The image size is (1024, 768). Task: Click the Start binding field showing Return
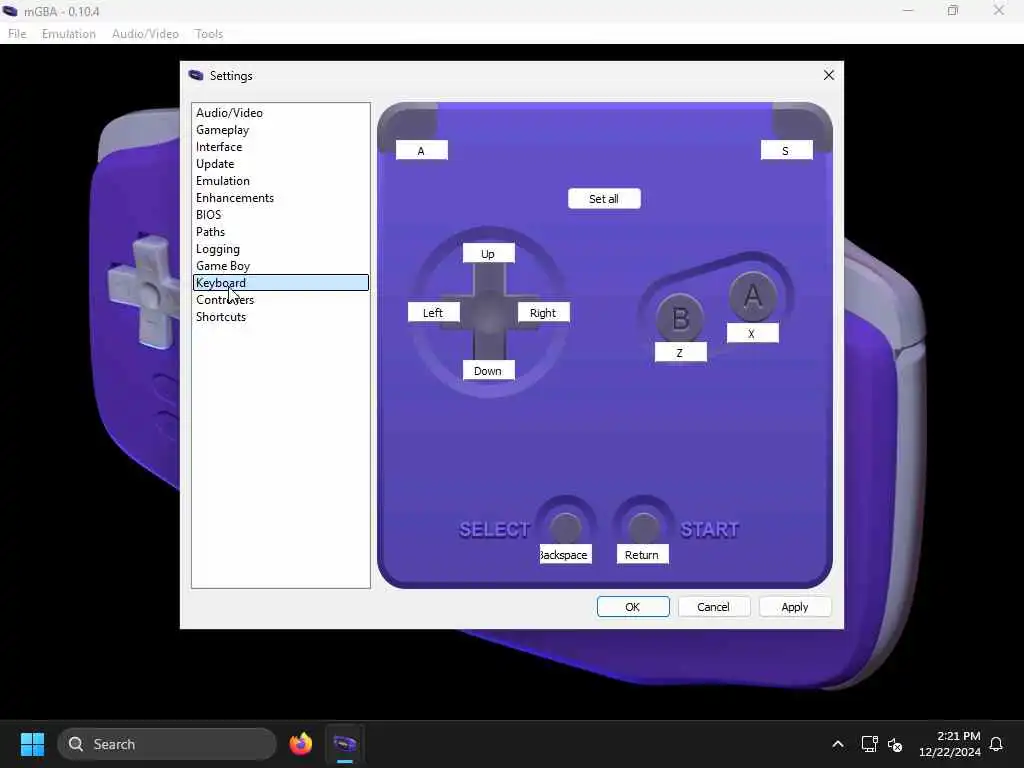point(642,554)
